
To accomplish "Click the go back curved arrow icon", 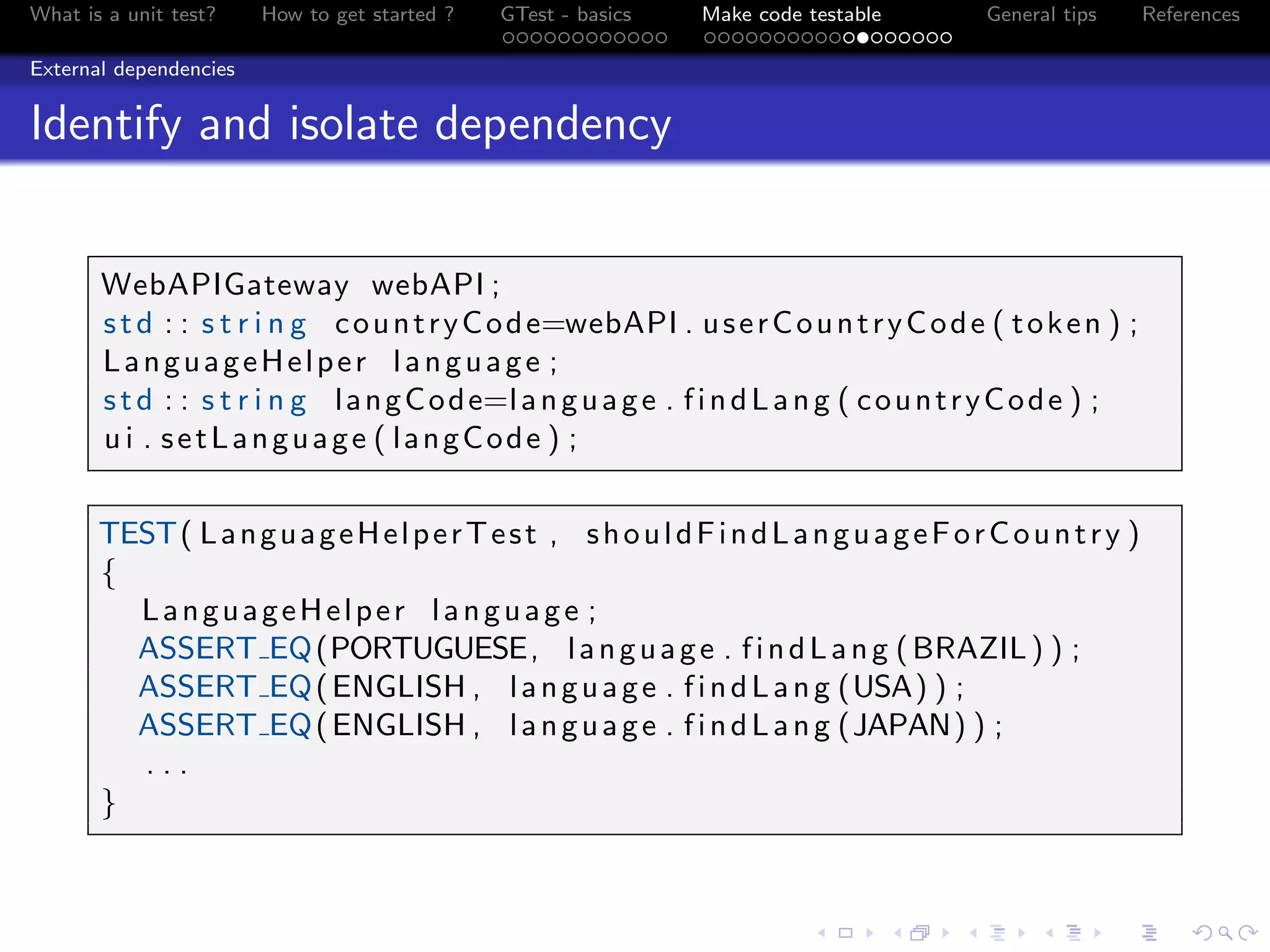I will tap(1202, 933).
